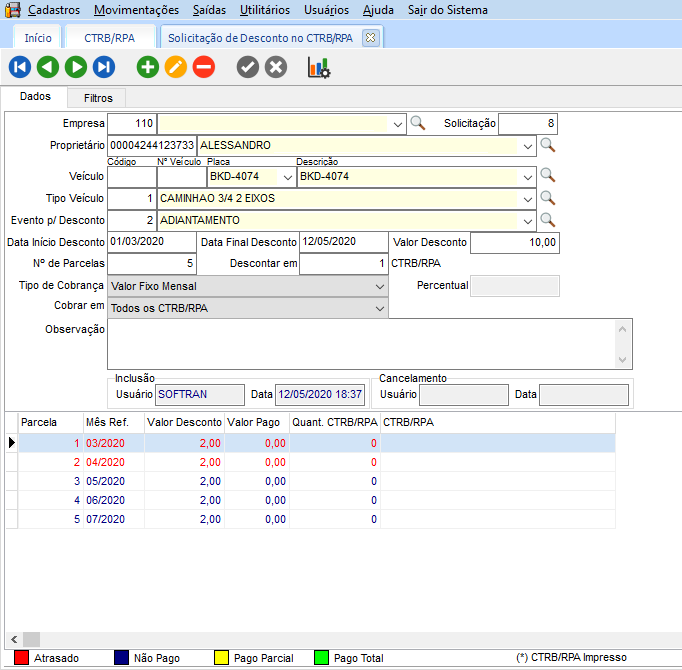This screenshot has width=682, height=670.
Task: Search Proprietário with magnifier icon
Action: (x=547, y=145)
